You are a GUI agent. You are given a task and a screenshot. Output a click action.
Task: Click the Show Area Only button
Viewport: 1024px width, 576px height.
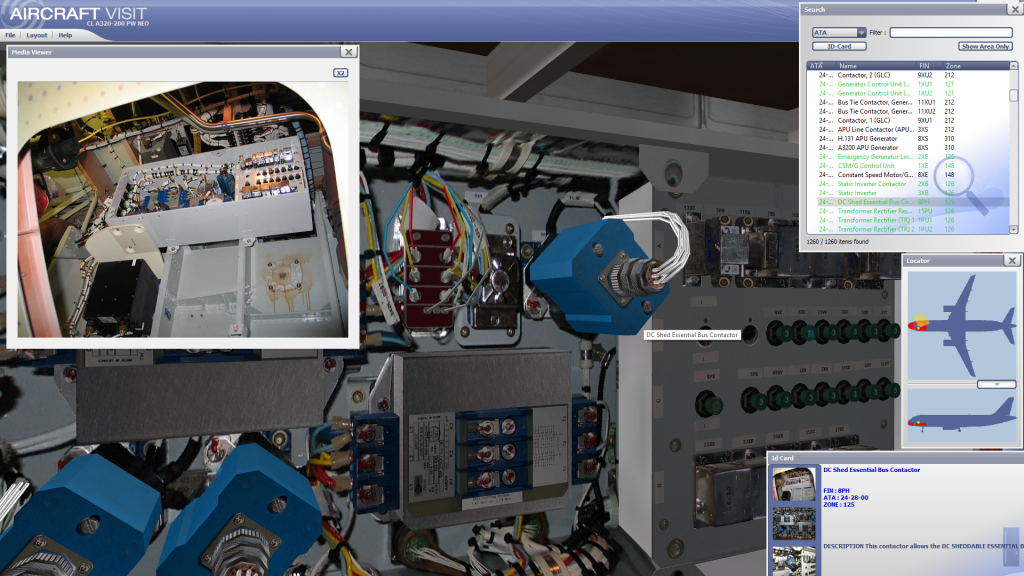click(x=985, y=46)
